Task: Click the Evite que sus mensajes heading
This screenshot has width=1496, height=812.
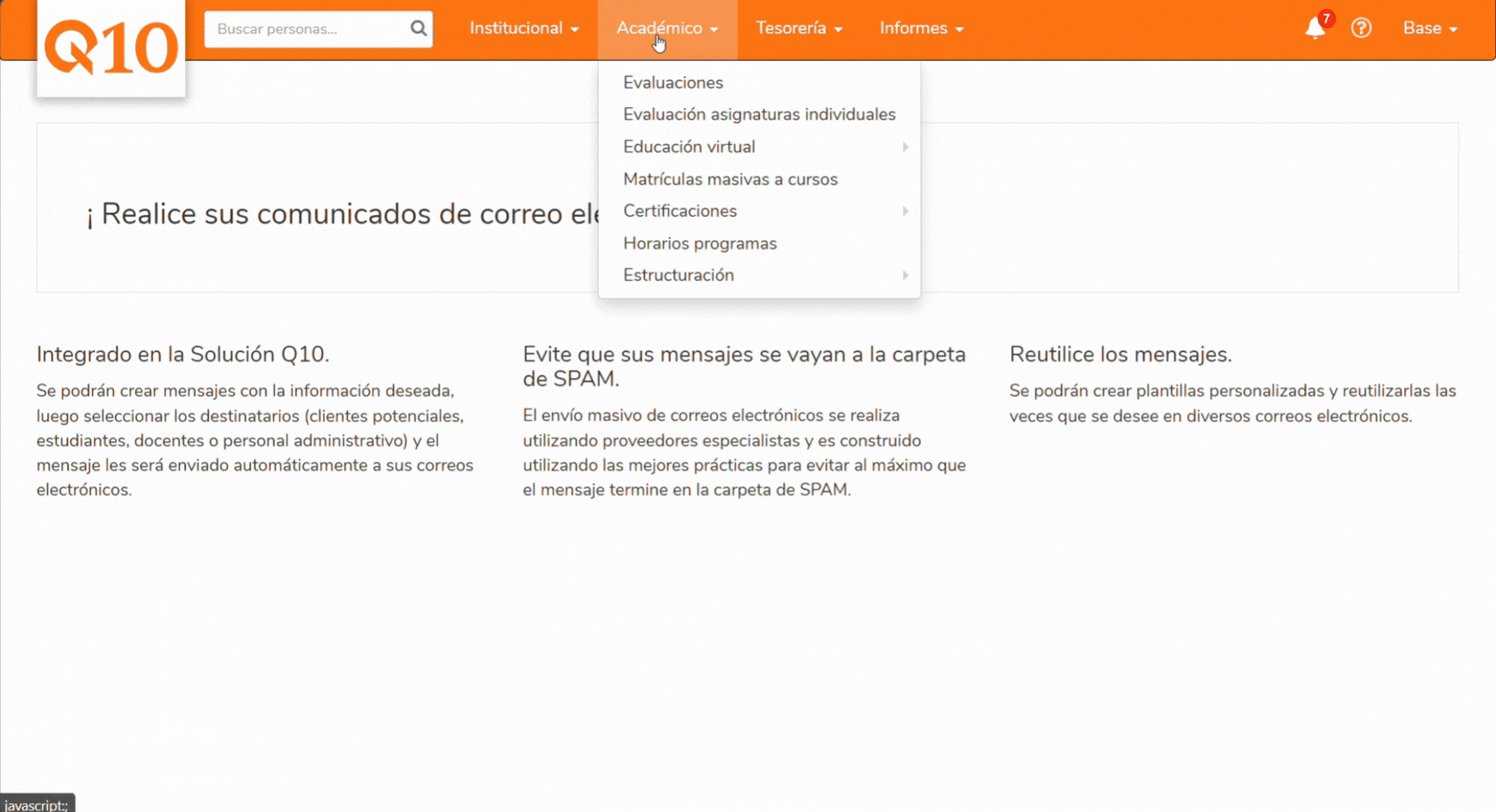Action: (x=744, y=367)
